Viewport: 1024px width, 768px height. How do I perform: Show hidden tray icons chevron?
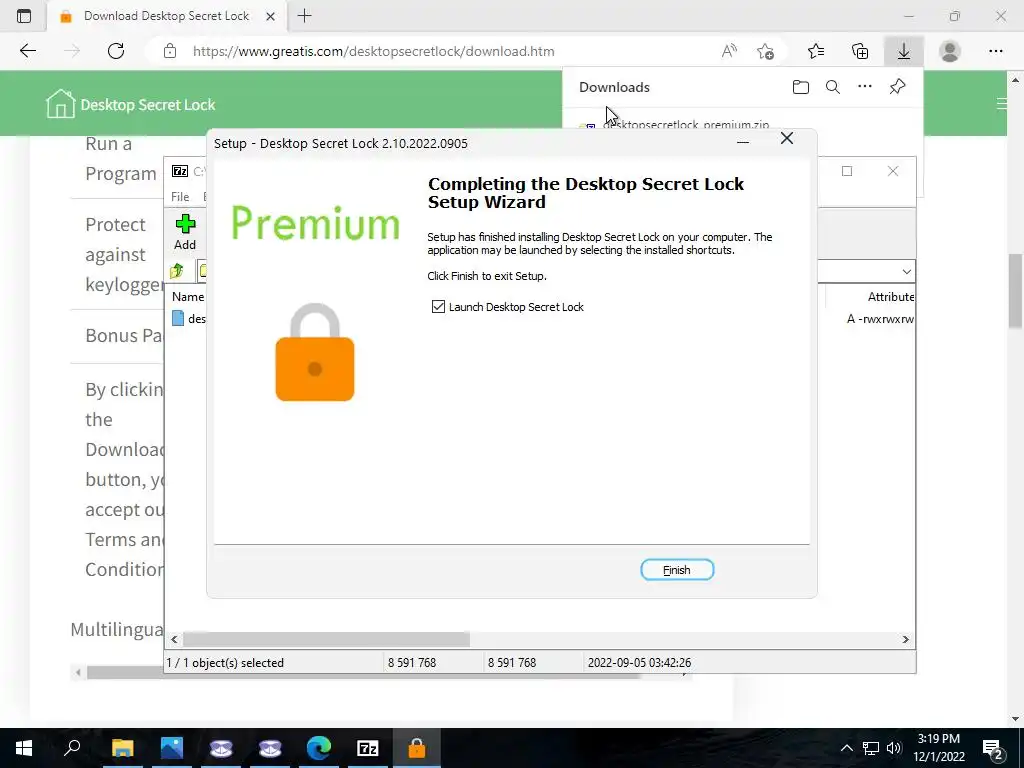[846, 748]
